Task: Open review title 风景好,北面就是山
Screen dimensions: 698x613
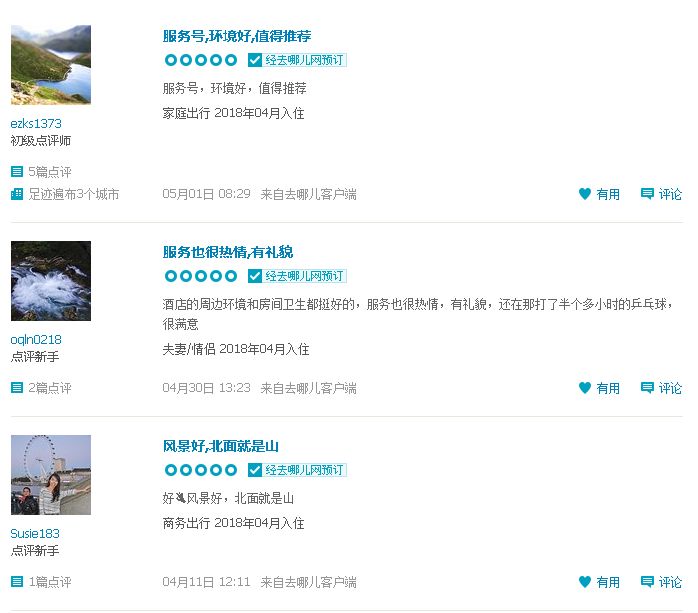Action: (221, 446)
